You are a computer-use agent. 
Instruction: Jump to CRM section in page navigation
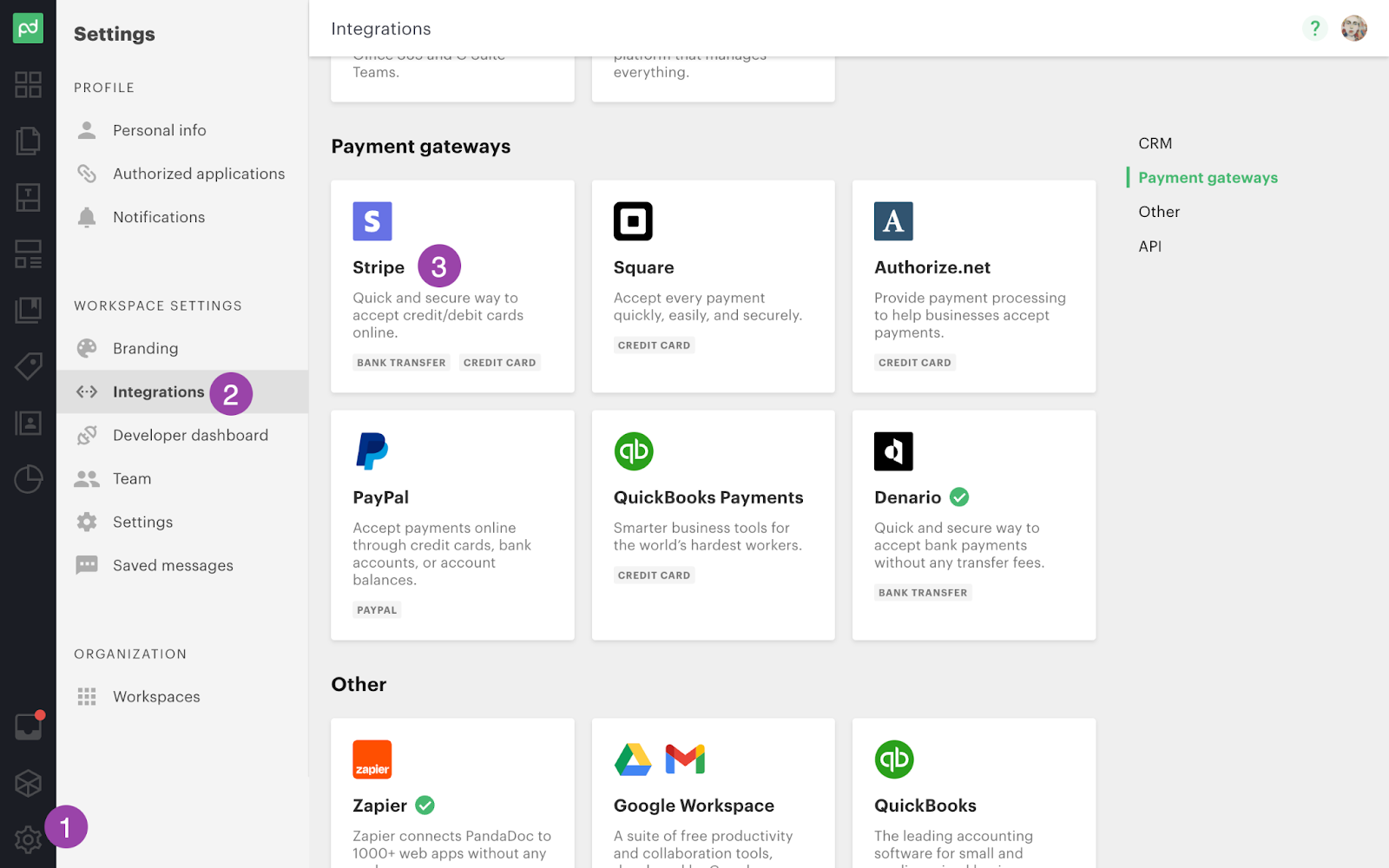1155,143
